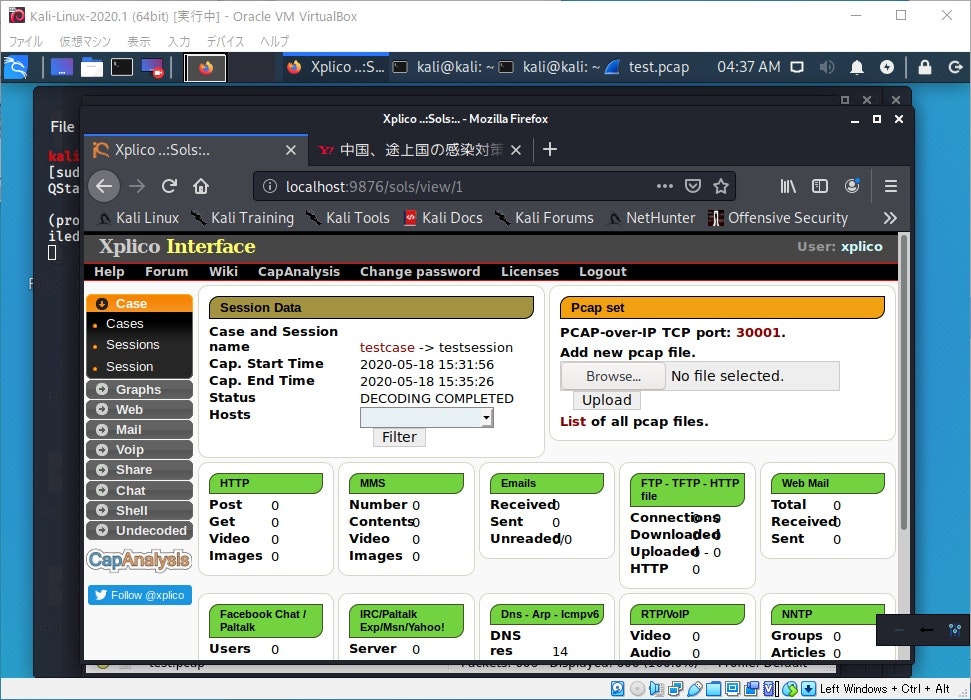Viewport: 971px width, 700px height.
Task: Click the back navigation arrow
Action: click(104, 186)
